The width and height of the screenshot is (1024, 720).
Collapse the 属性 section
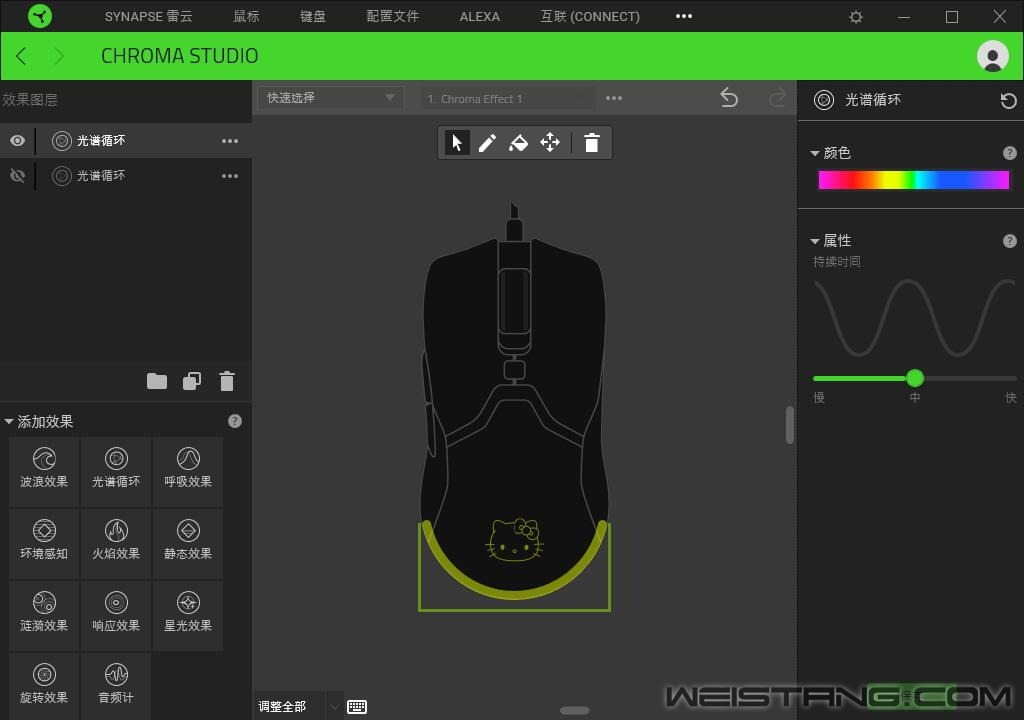point(815,241)
